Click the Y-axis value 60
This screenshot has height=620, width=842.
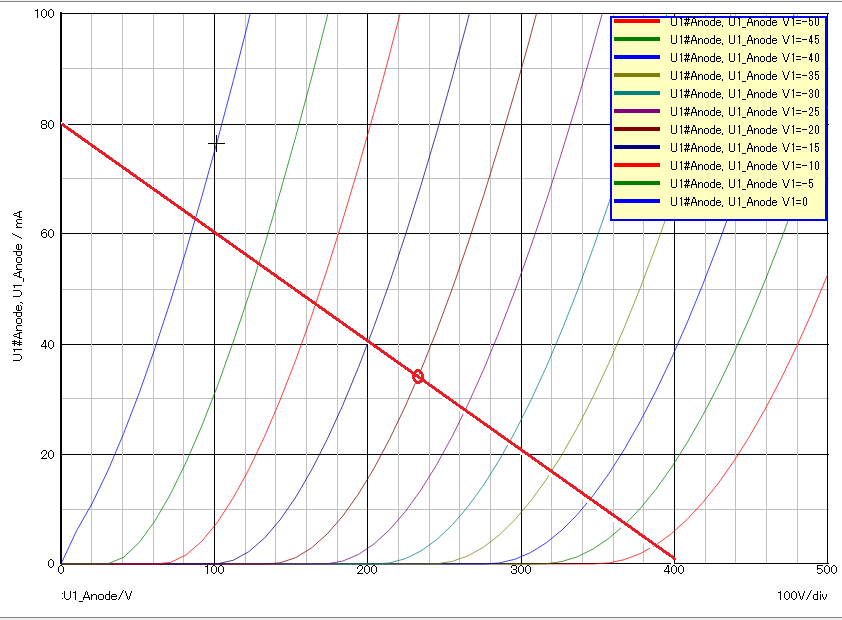[47, 234]
